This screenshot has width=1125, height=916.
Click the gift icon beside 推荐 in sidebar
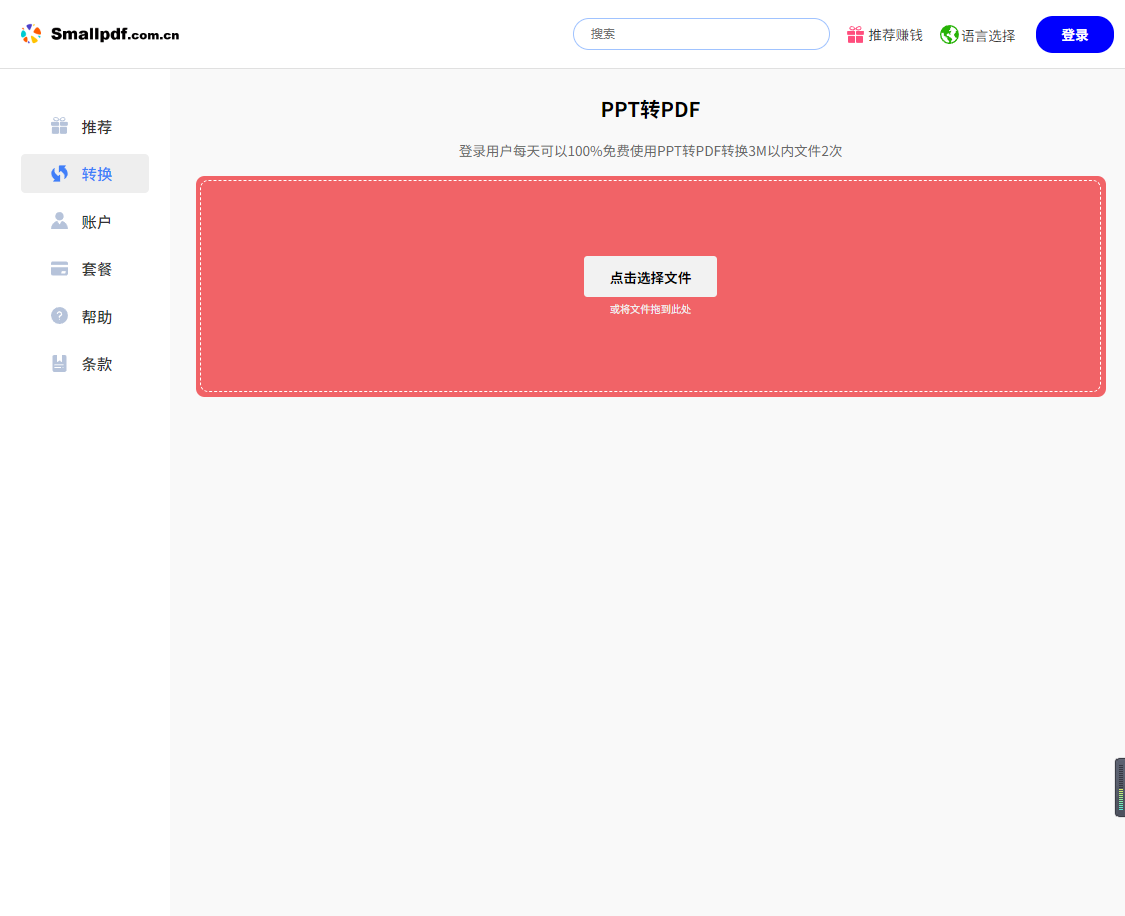tap(60, 126)
